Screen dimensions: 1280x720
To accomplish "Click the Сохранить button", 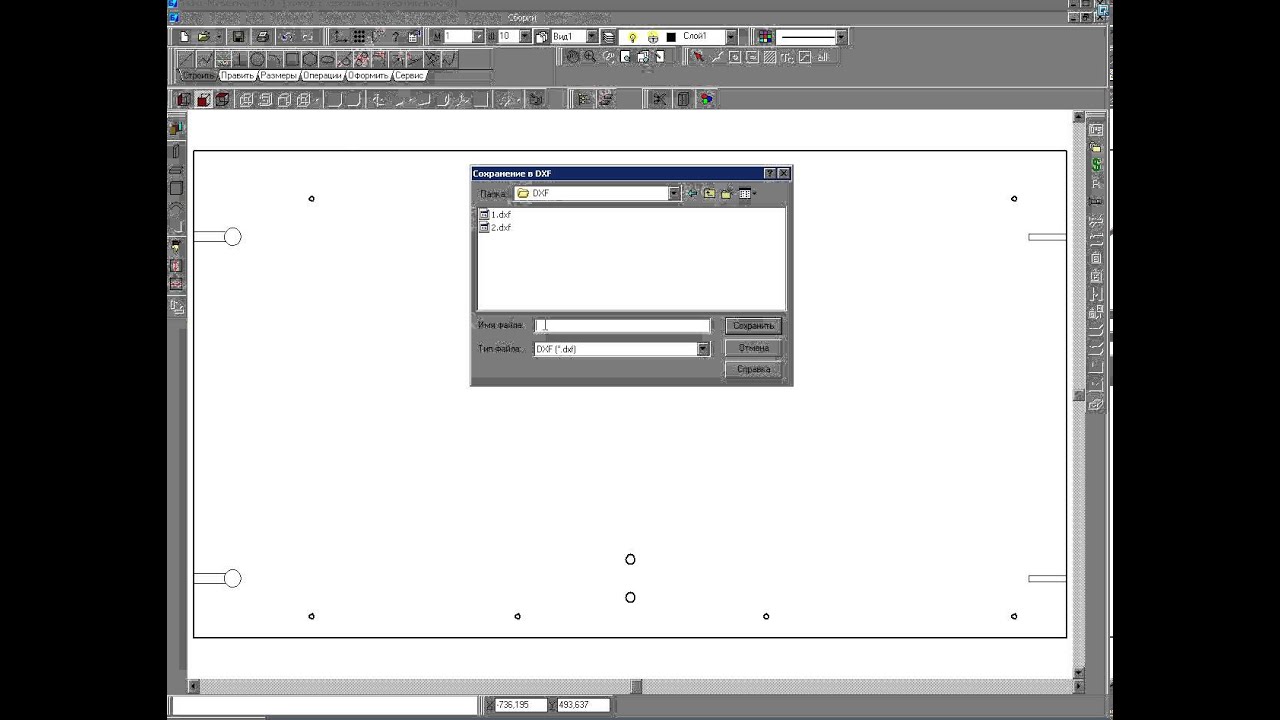I will pyautogui.click(x=753, y=325).
